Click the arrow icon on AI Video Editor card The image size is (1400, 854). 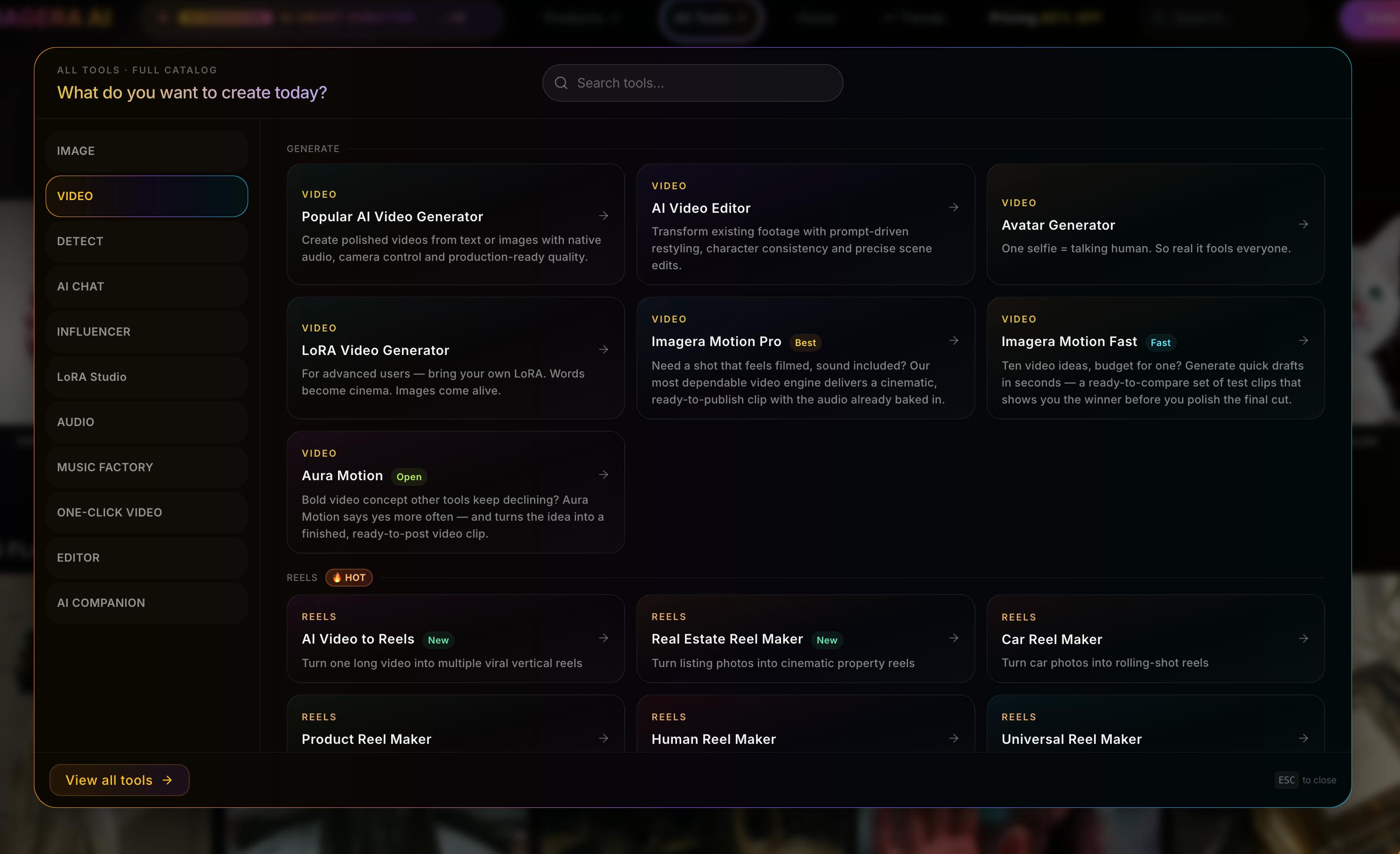click(953, 208)
